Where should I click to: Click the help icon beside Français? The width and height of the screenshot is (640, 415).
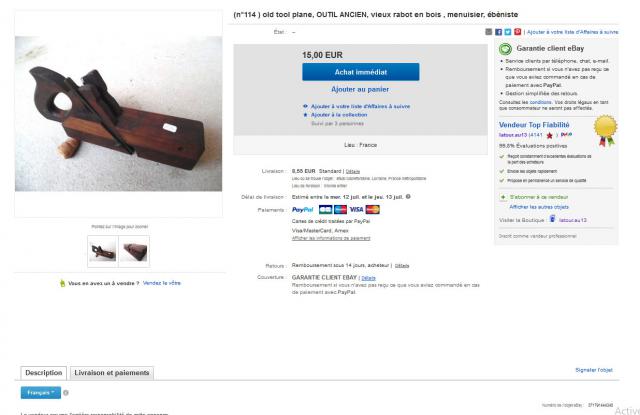click(x=66, y=393)
